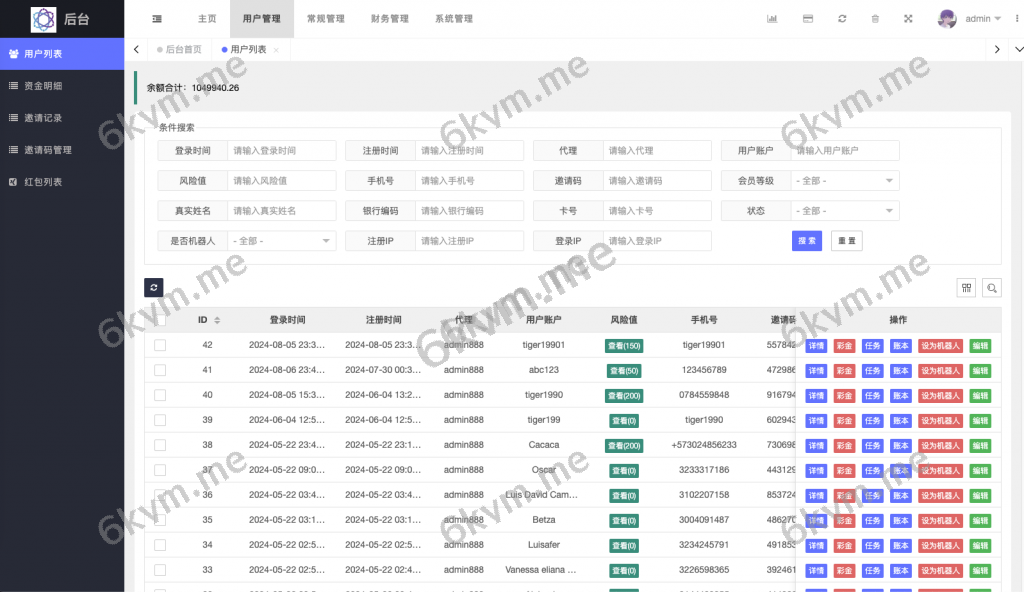Click the blue 搜索 button
This screenshot has height=592, width=1024.
click(806, 241)
